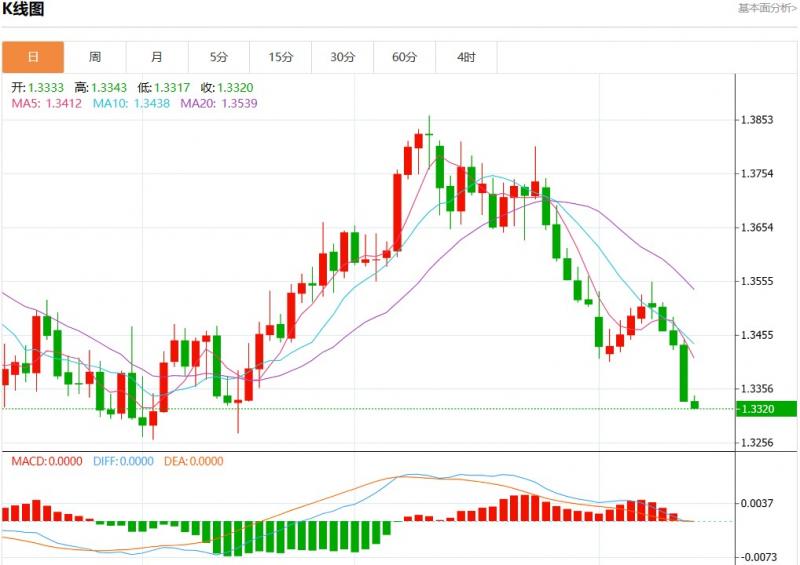Click the MA20 indicator label
Image resolution: width=800 pixels, height=565 pixels.
[x=219, y=102]
